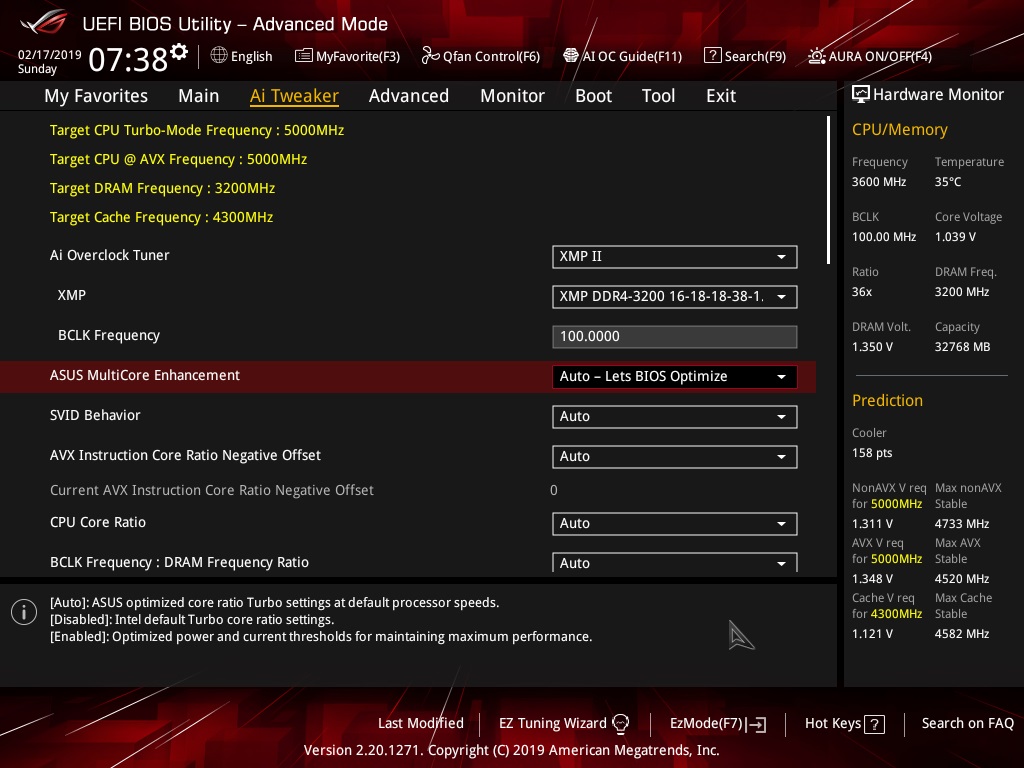
Task: Open Ai Overclock Tuner dropdown
Action: 675,257
